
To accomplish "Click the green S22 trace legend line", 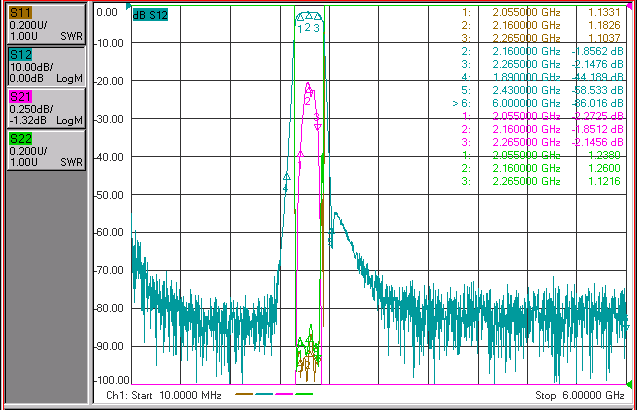I will click(304, 394).
